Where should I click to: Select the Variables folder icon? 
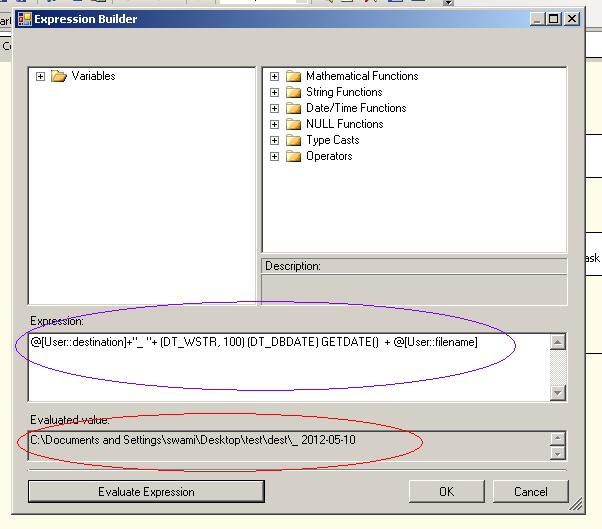click(x=59, y=76)
